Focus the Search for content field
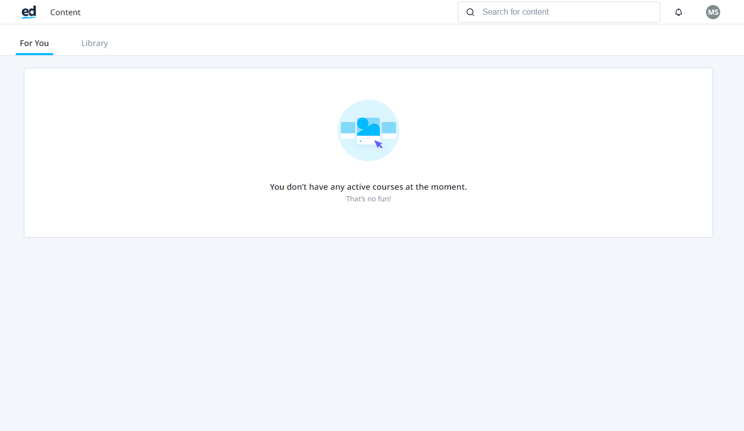This screenshot has width=744, height=431. click(565, 12)
